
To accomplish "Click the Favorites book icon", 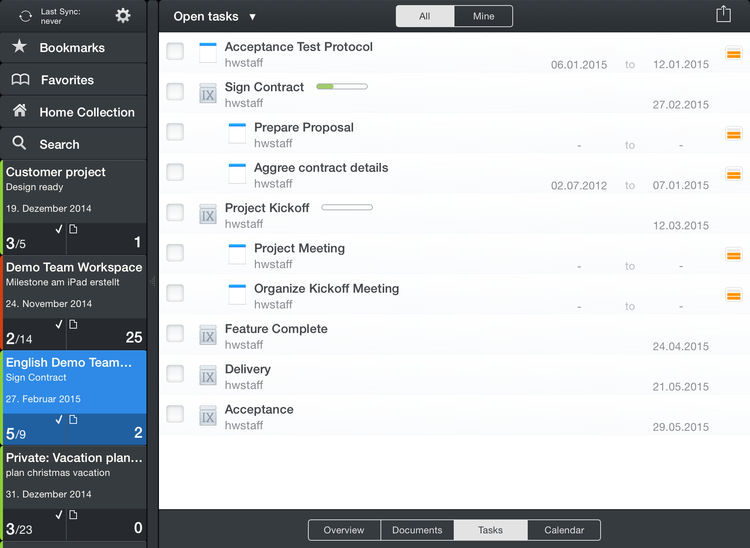I will click(x=20, y=79).
